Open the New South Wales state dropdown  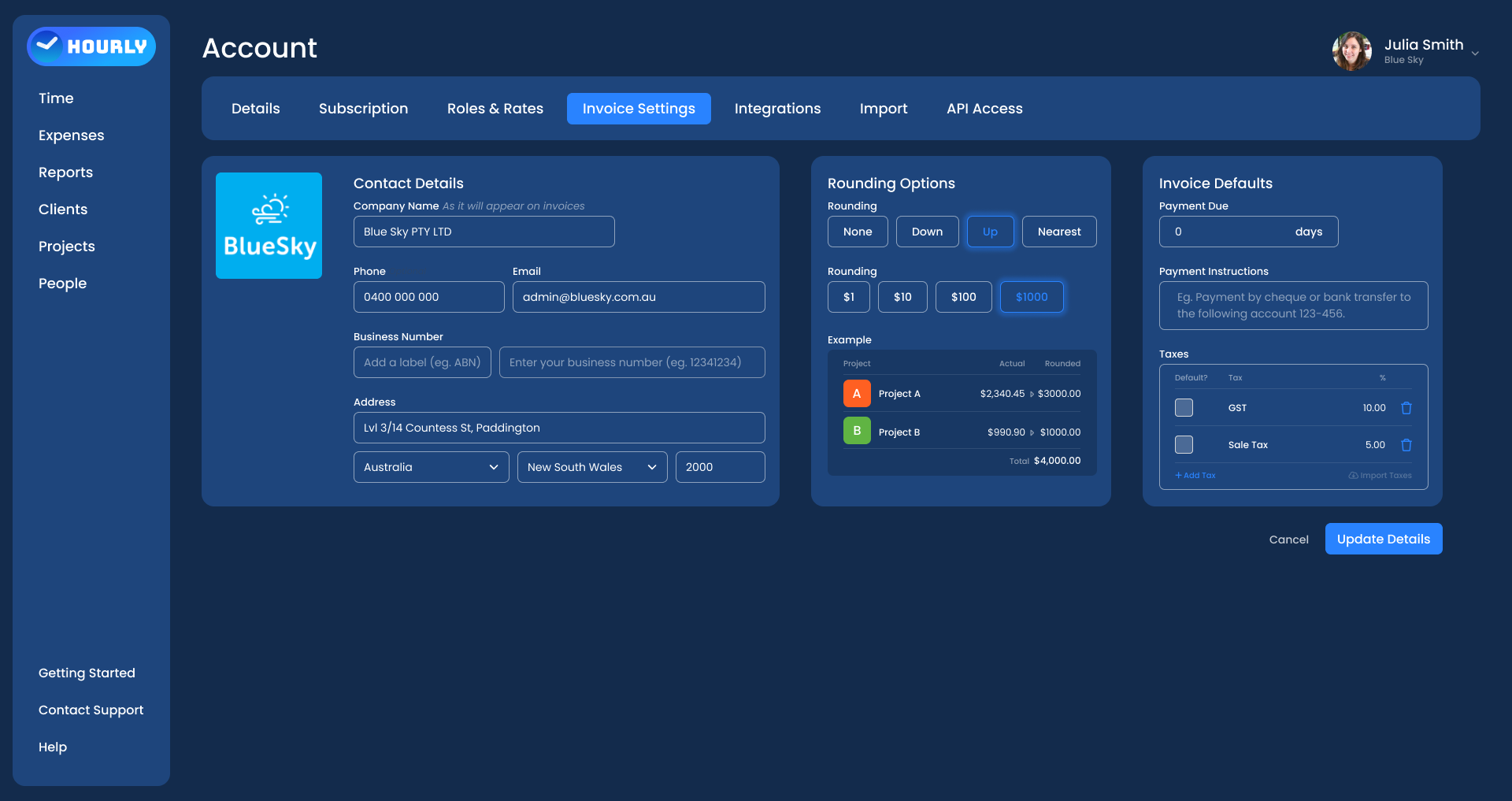pos(591,467)
